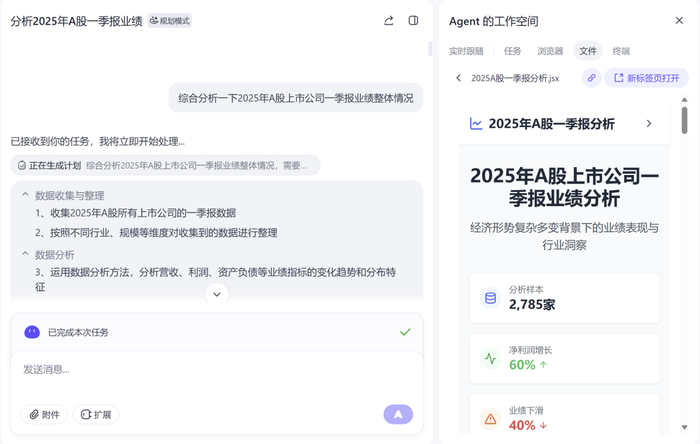Toggle the side panel layout icon

pyautogui.click(x=413, y=20)
